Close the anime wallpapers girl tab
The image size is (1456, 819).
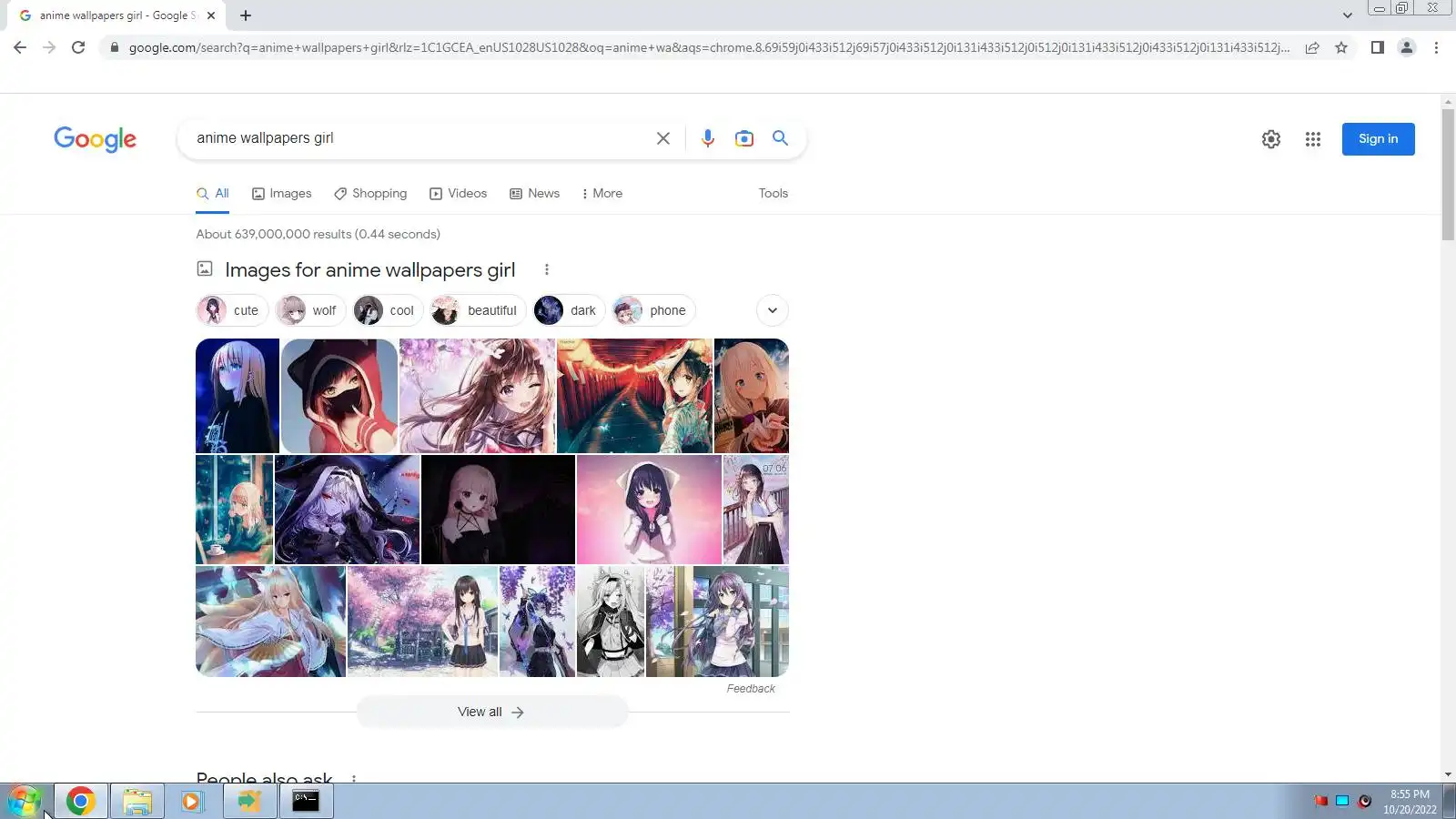(211, 15)
